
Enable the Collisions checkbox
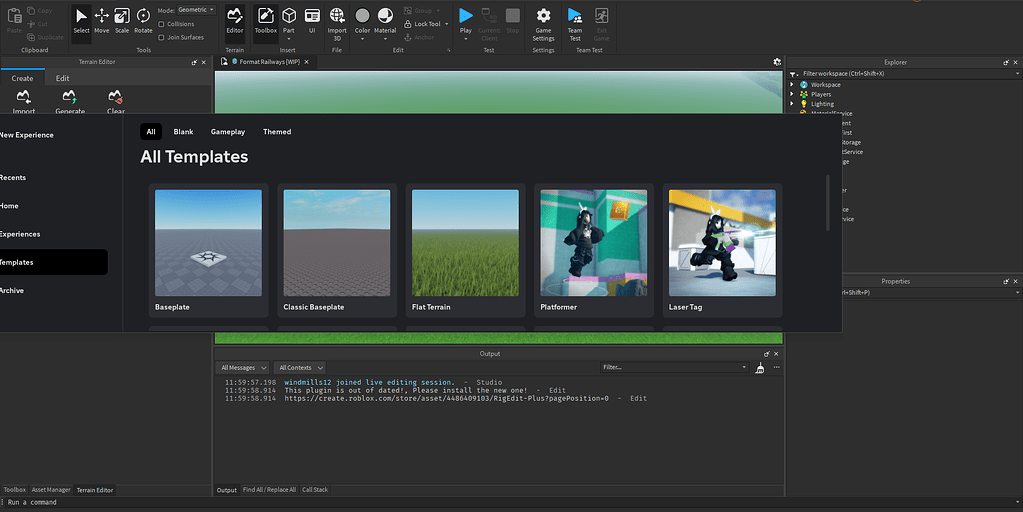161,24
